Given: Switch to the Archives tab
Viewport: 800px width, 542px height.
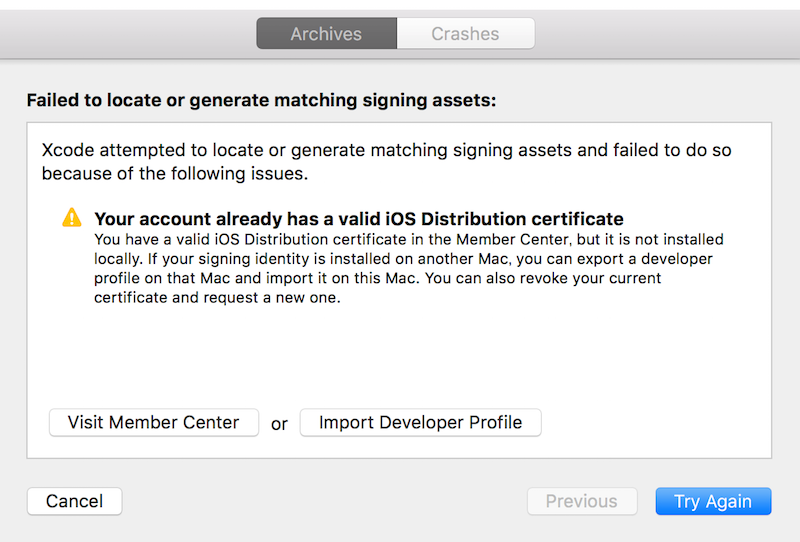Looking at the screenshot, I should [326, 34].
